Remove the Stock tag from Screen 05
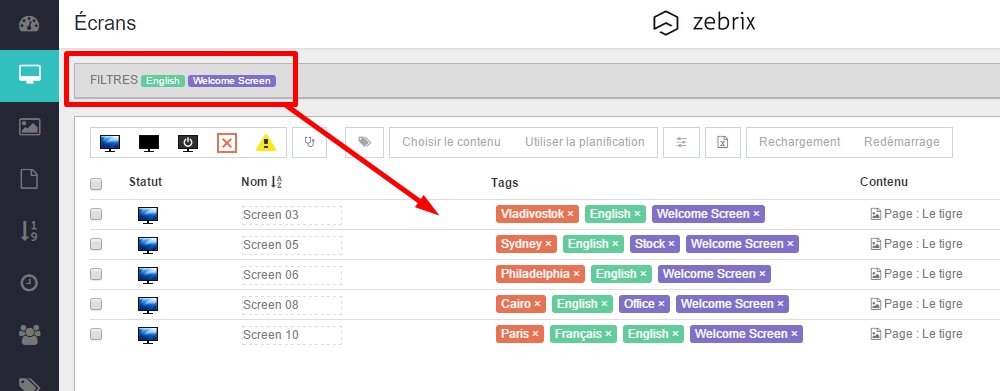Screen dimensions: 1000x391 [x=671, y=244]
